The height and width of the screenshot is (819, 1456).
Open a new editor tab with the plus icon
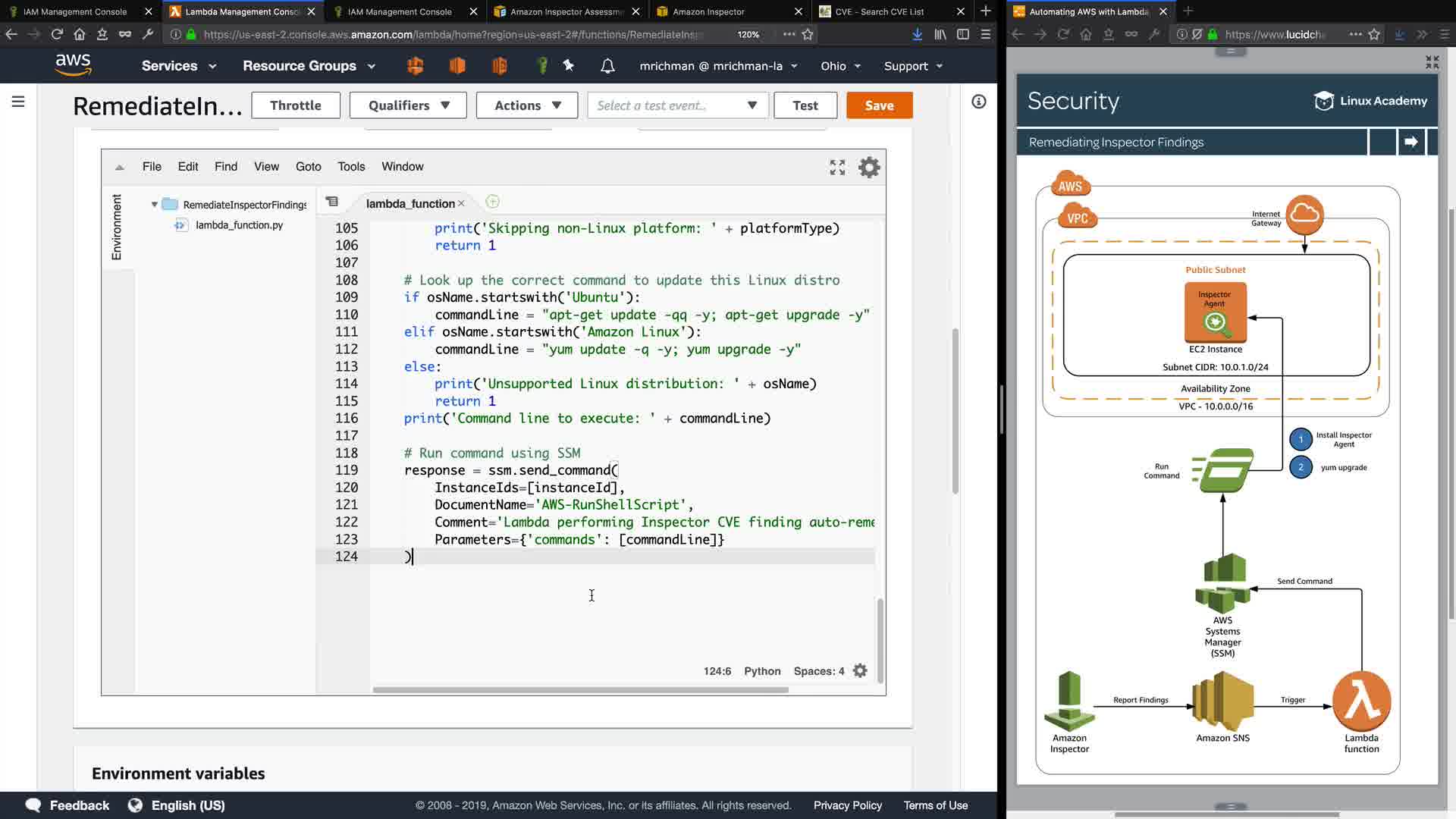point(492,202)
